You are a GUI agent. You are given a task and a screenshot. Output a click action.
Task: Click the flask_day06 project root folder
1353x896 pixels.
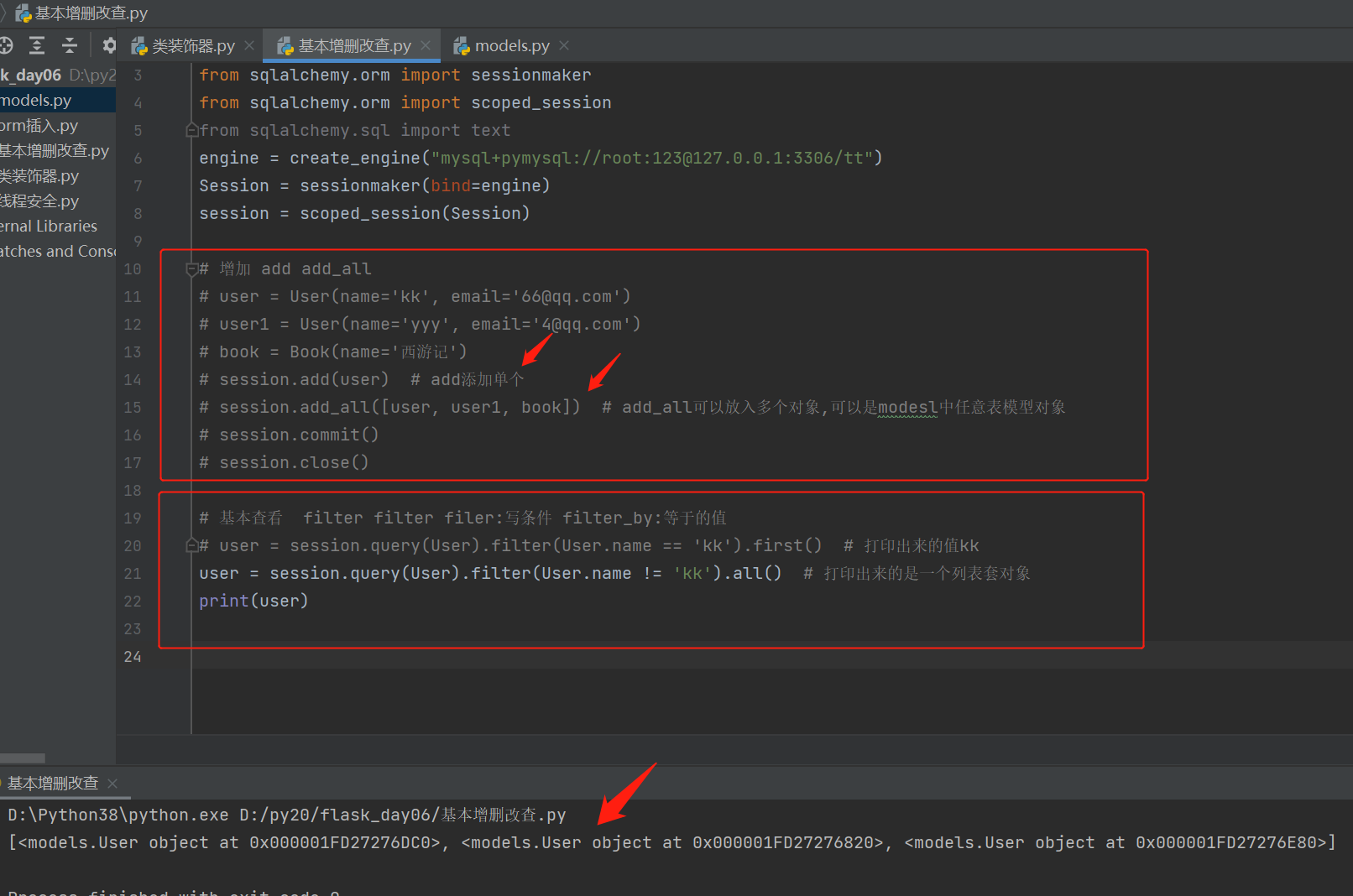(31, 76)
